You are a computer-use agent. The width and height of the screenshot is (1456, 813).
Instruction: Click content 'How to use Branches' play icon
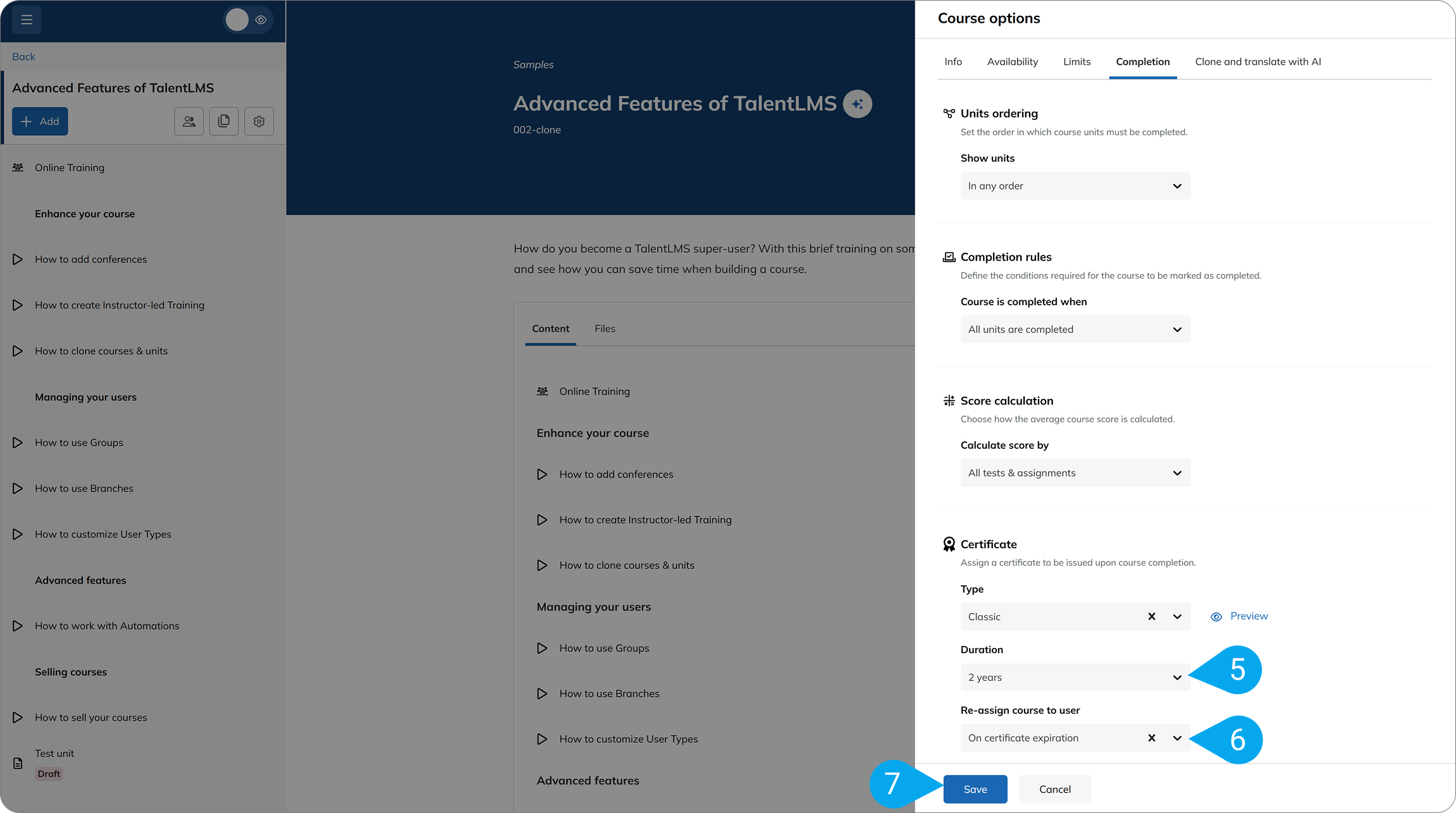tap(542, 694)
